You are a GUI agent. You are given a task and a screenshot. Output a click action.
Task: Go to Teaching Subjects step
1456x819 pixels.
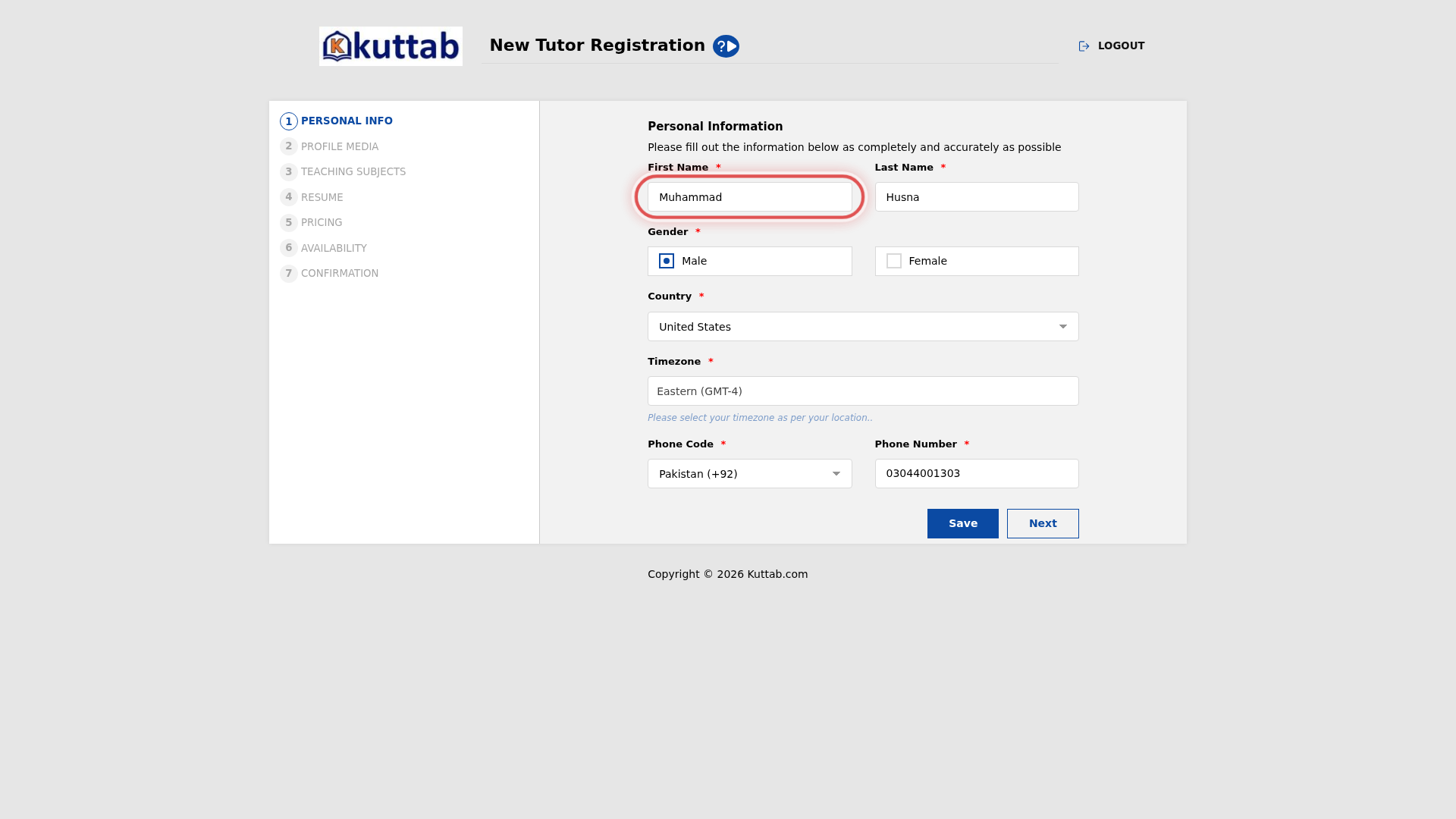click(x=353, y=172)
